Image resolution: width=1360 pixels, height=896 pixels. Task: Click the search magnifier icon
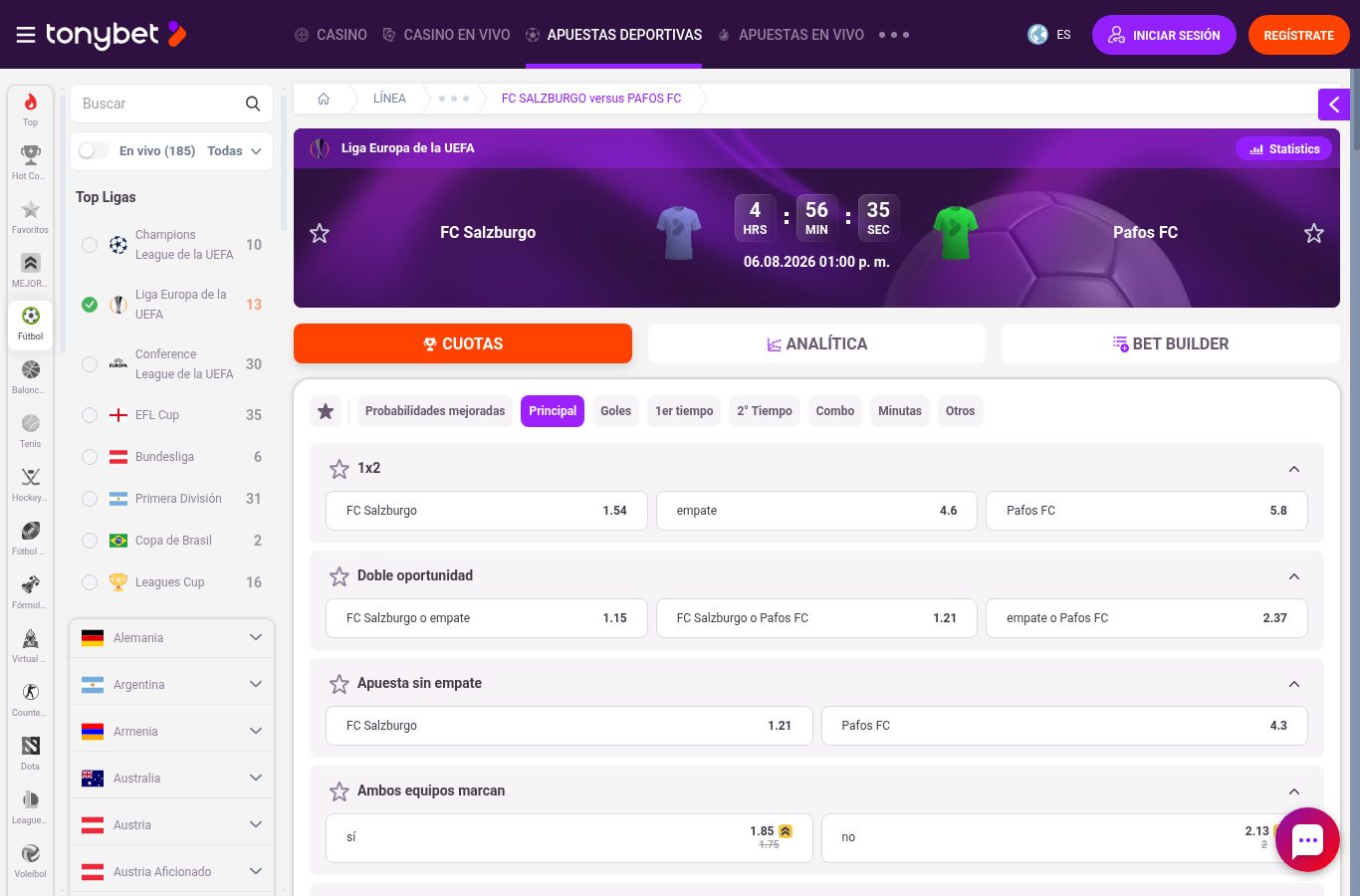point(253,104)
